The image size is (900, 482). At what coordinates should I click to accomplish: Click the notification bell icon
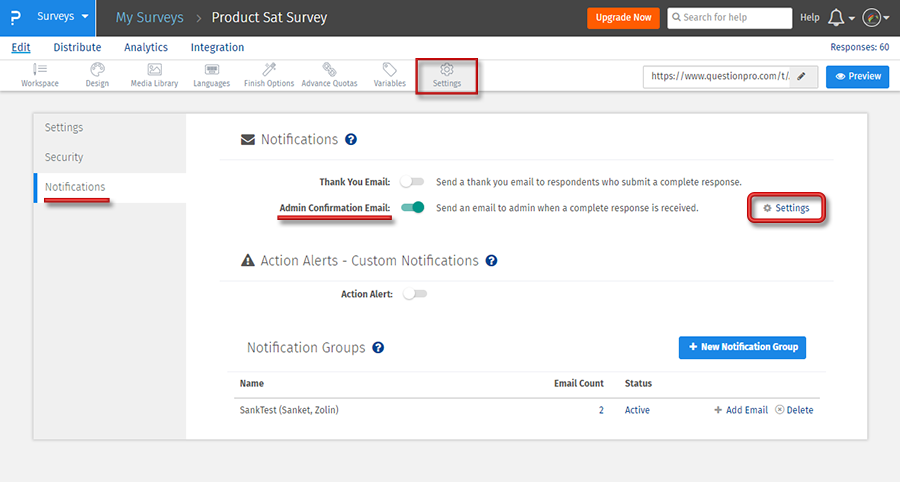coord(837,18)
